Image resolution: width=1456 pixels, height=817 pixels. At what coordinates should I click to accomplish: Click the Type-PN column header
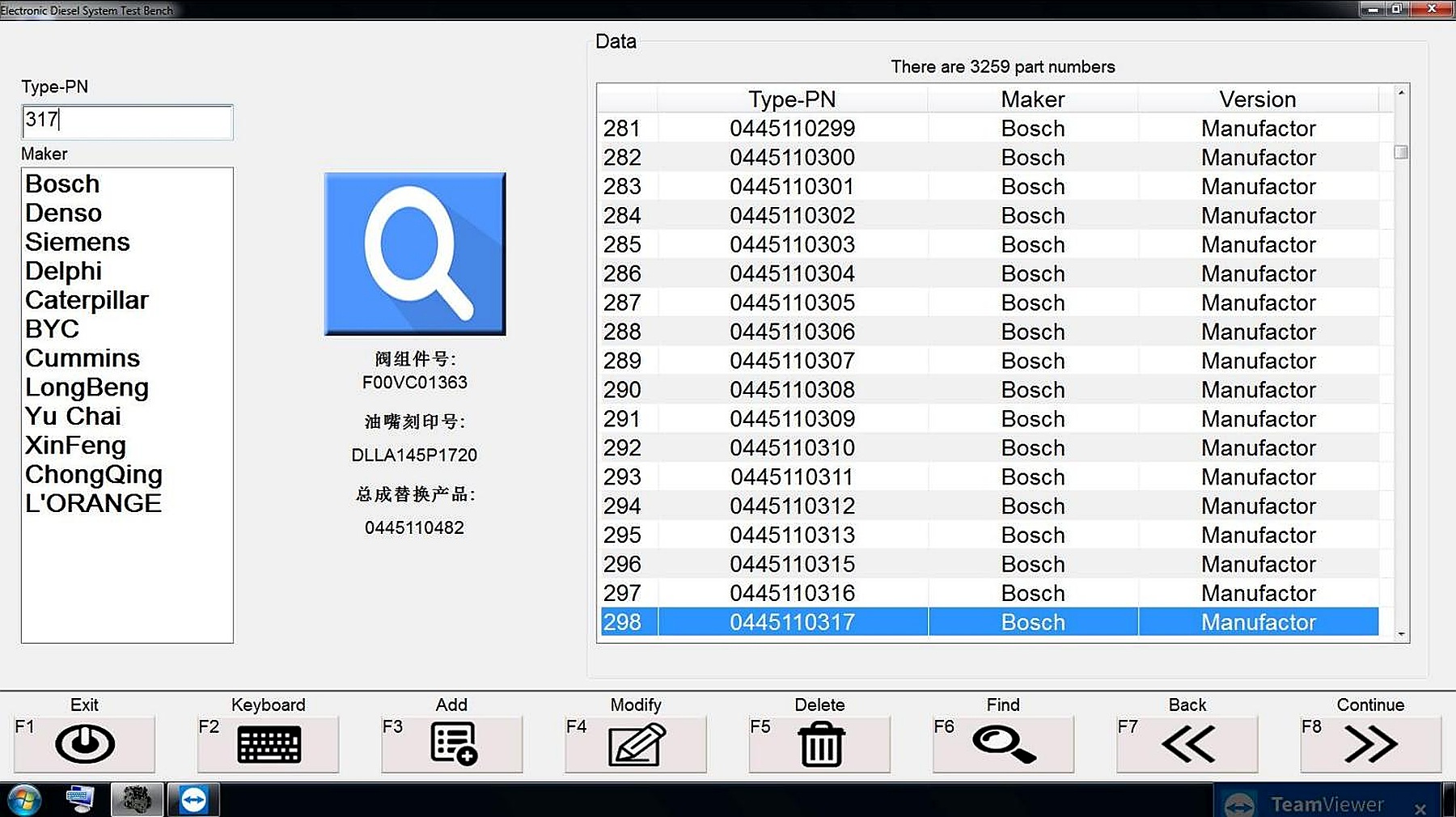pyautogui.click(x=792, y=99)
